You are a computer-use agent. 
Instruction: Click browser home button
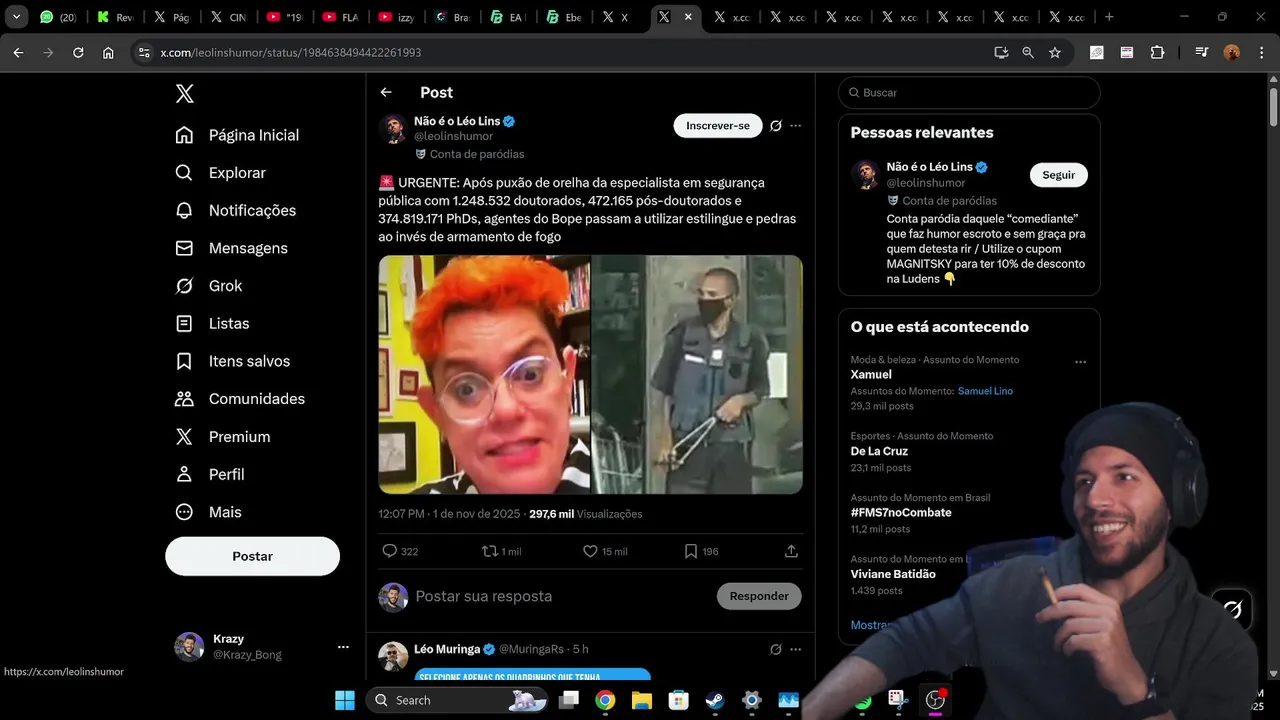coord(108,52)
